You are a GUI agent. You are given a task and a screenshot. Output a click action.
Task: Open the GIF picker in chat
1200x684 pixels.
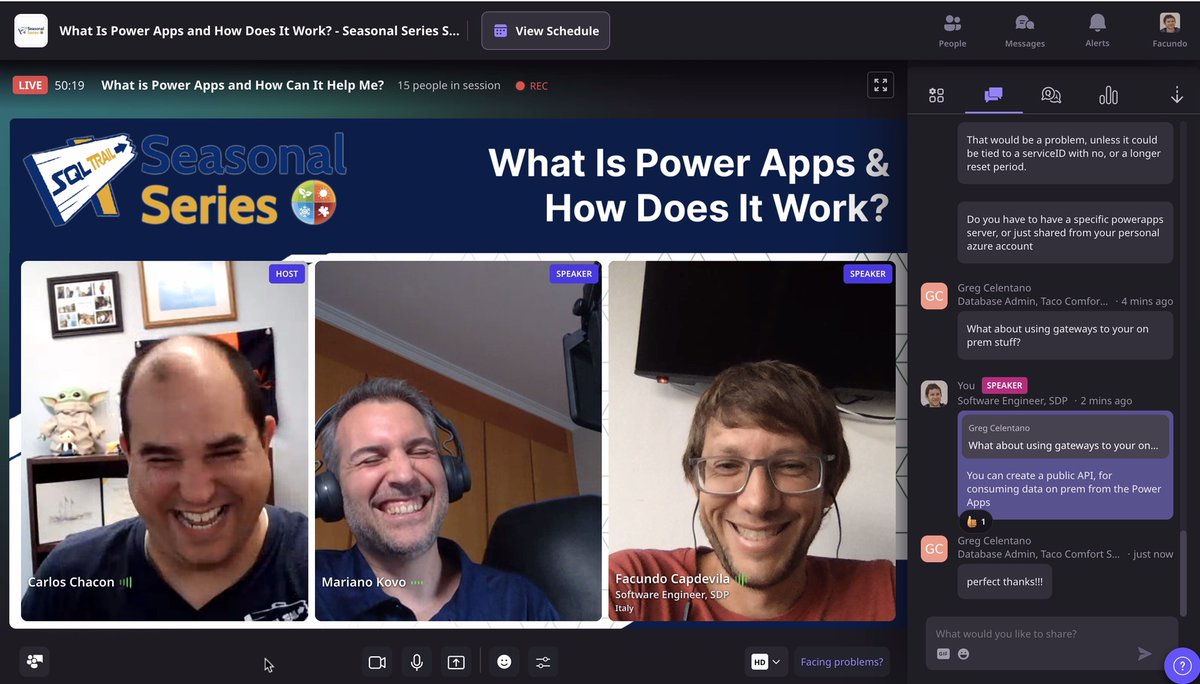click(943, 654)
